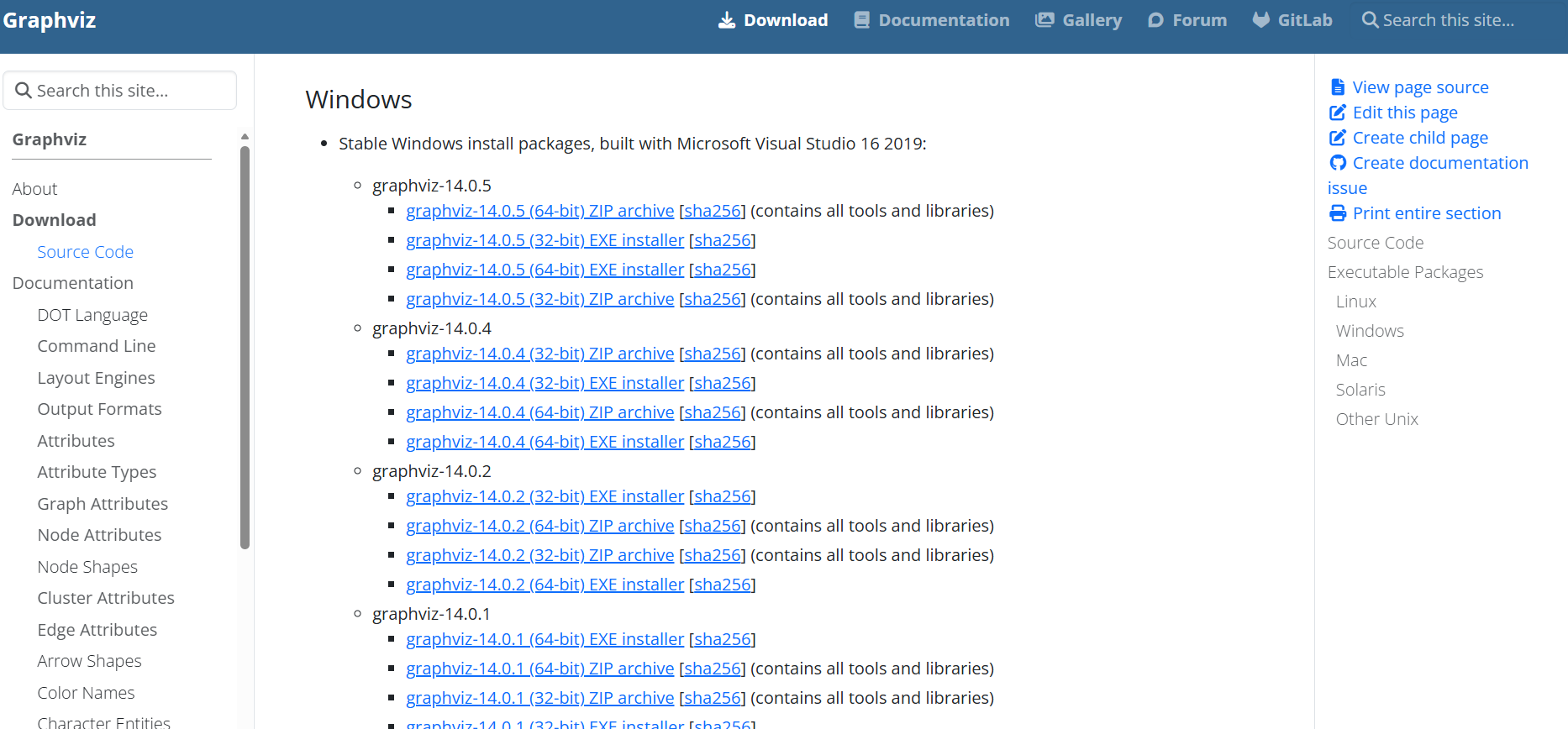This screenshot has width=1568, height=729.
Task: Jump to Mac section in right contents
Action: coord(1351,360)
